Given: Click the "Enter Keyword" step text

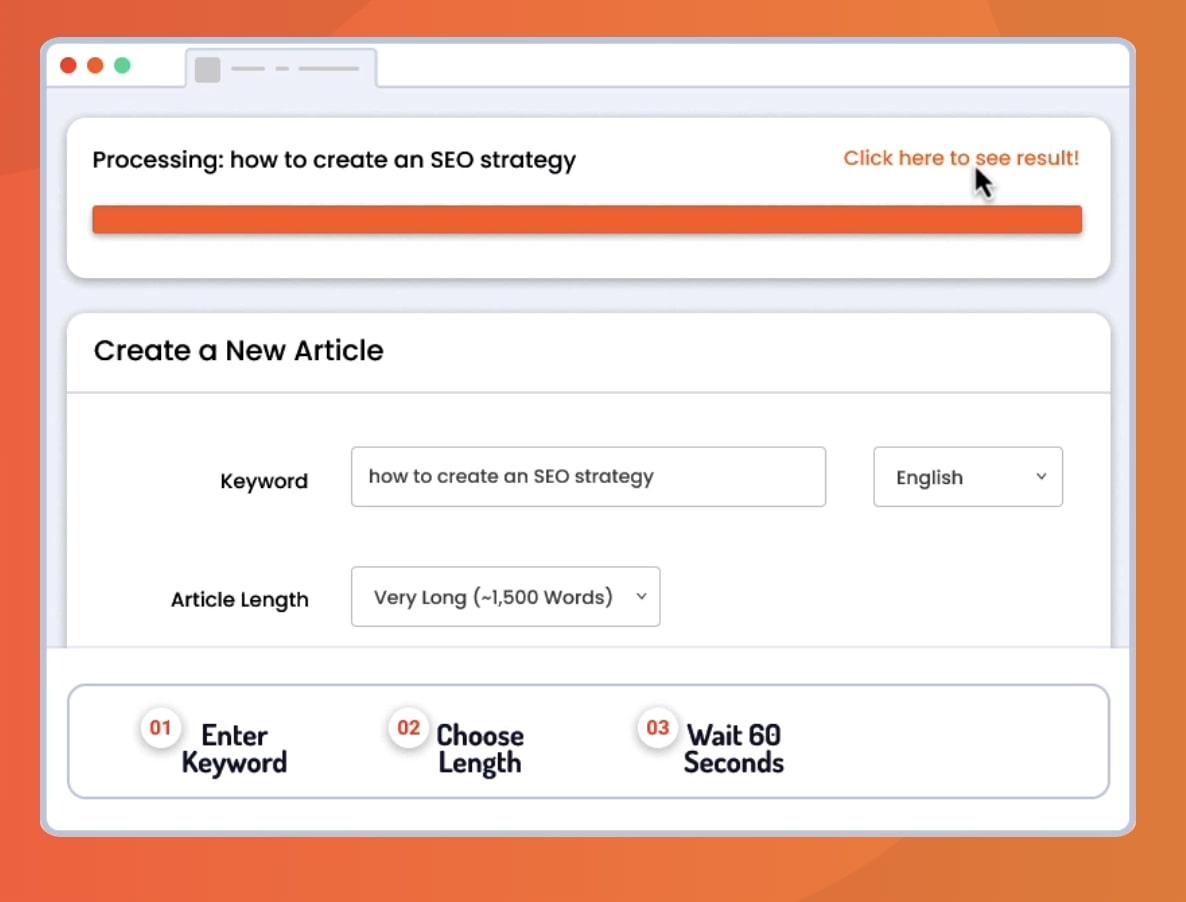Looking at the screenshot, I should pyautogui.click(x=234, y=749).
